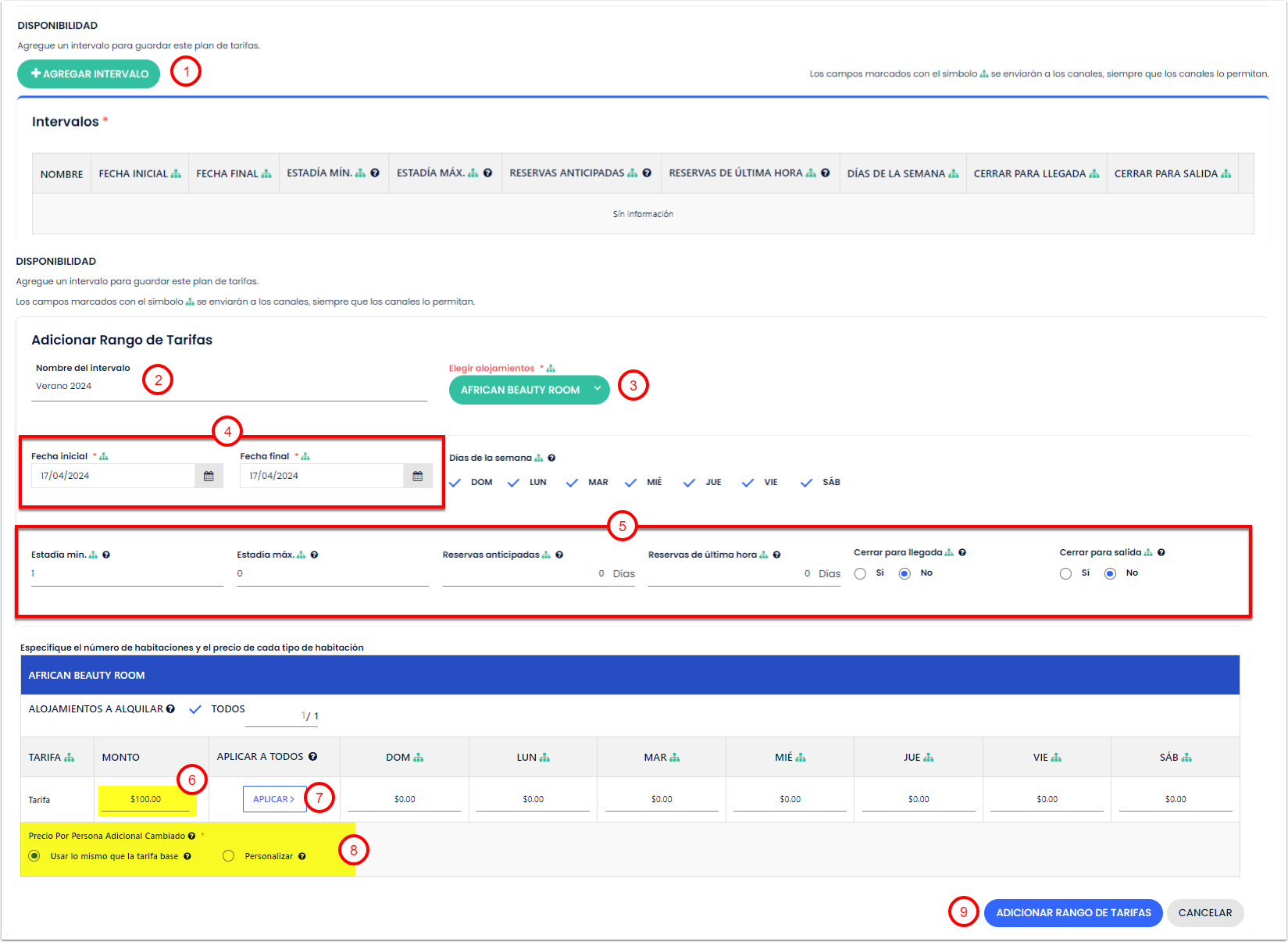The image size is (1288, 942).
Task: Click help icon next to Días de la semana
Action: pos(551,458)
